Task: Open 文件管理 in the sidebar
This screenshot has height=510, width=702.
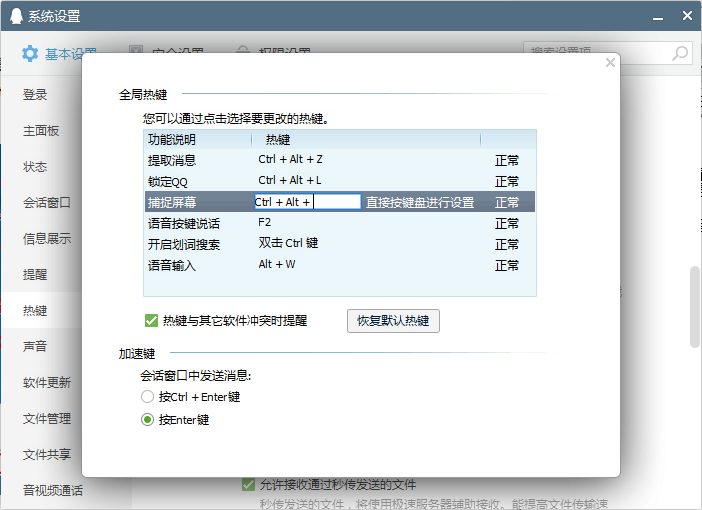Action: pyautogui.click(x=47, y=418)
